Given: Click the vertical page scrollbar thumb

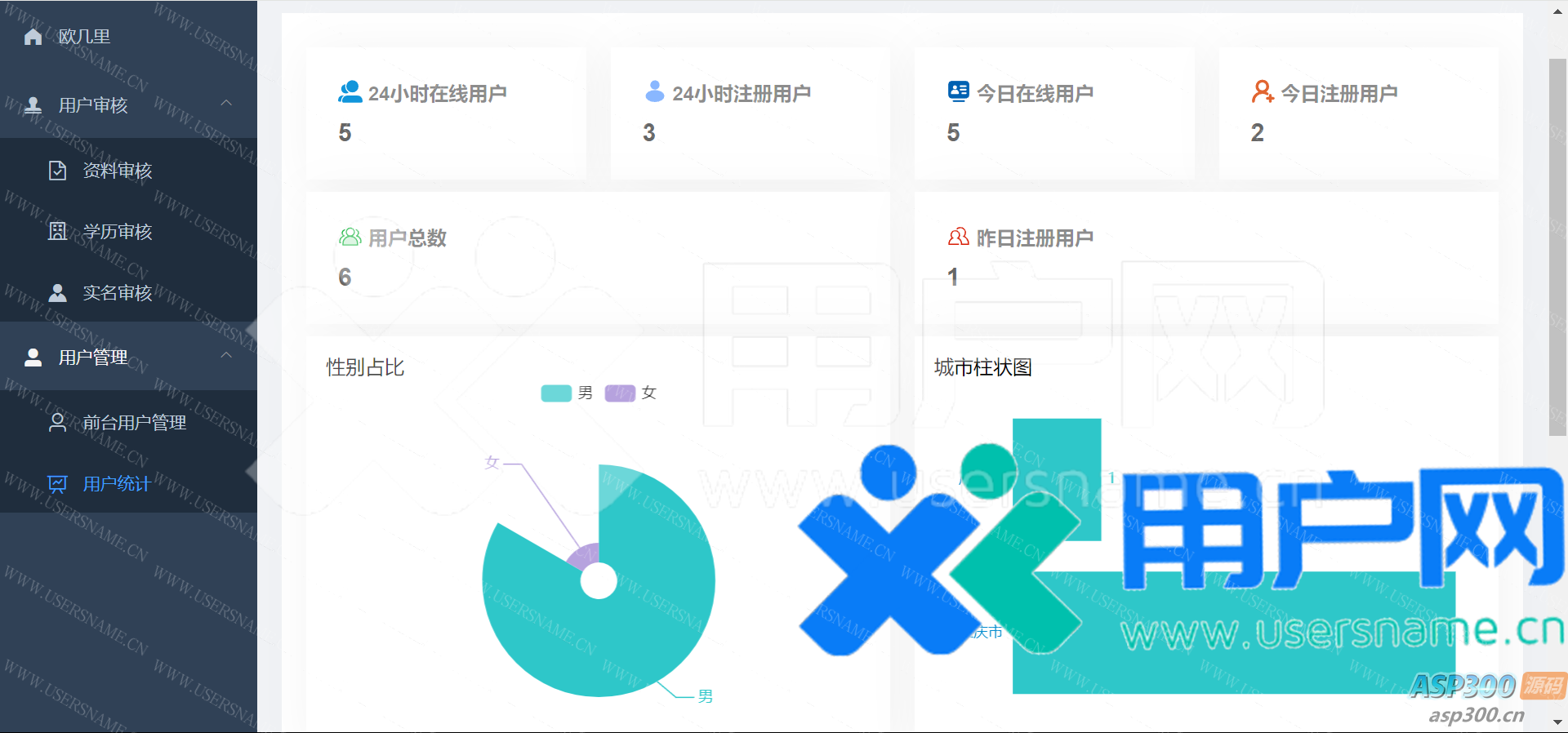Looking at the screenshot, I should pyautogui.click(x=1558, y=247).
